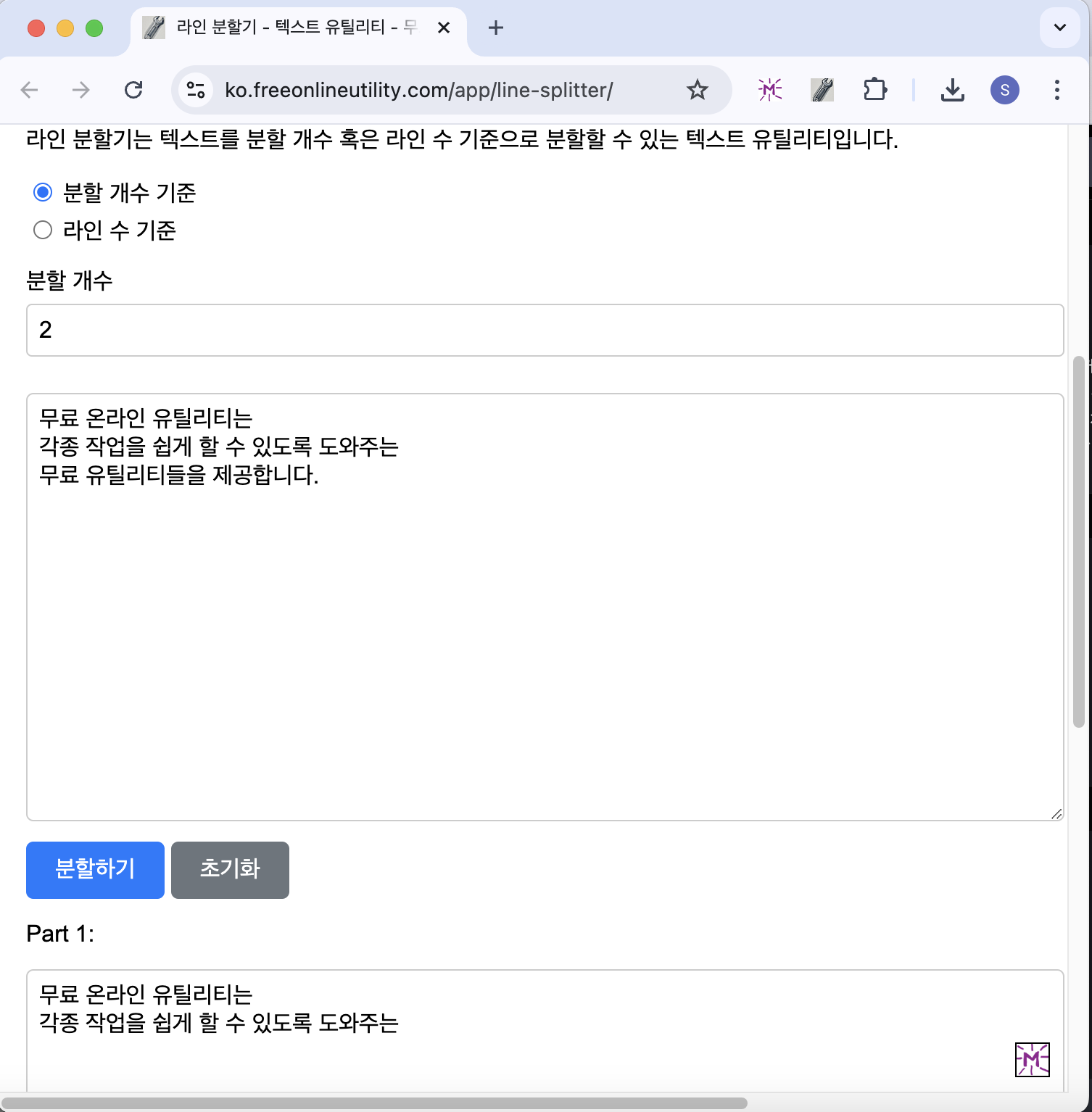Open site information icon in address bar

click(x=196, y=90)
